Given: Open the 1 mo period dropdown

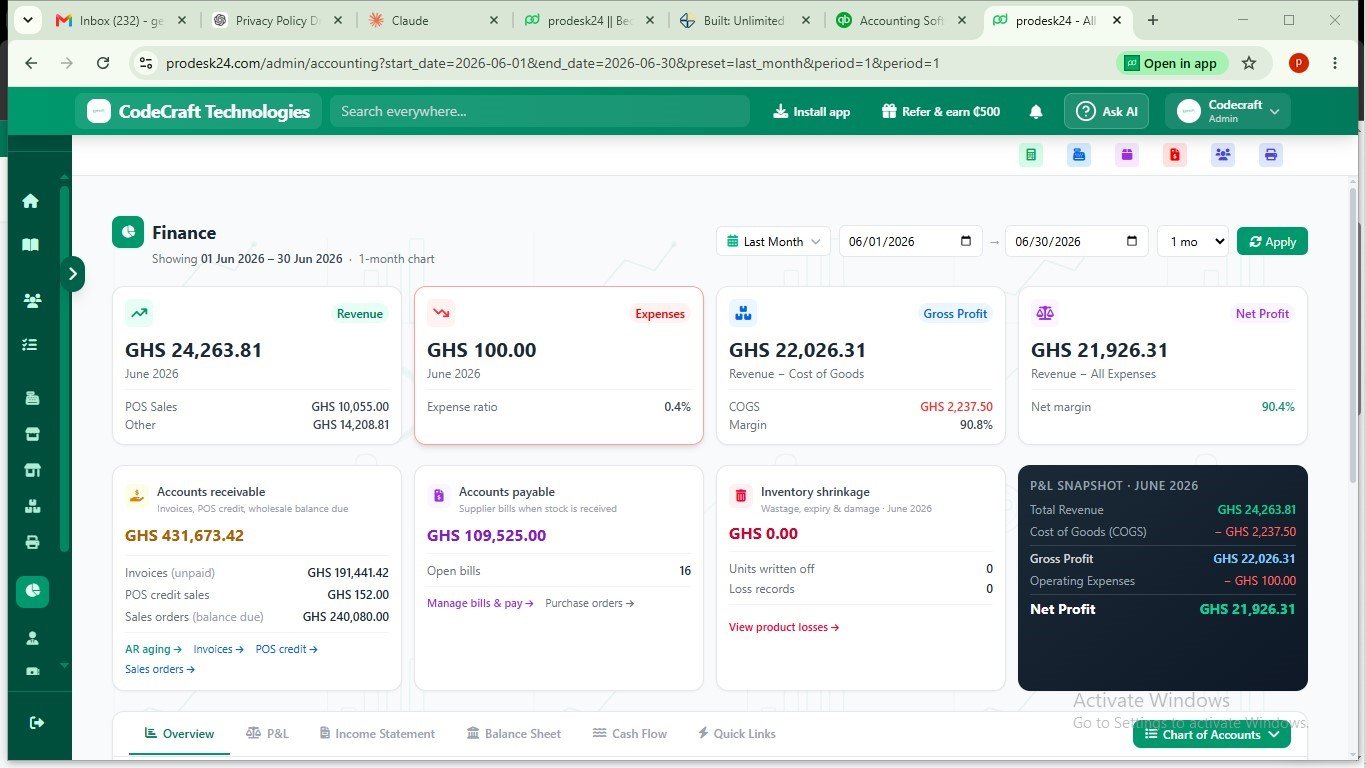Looking at the screenshot, I should coord(1193,241).
